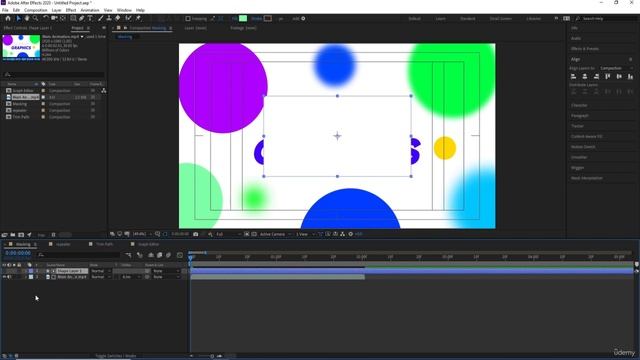Click the green Fill color swatch

coord(243,18)
